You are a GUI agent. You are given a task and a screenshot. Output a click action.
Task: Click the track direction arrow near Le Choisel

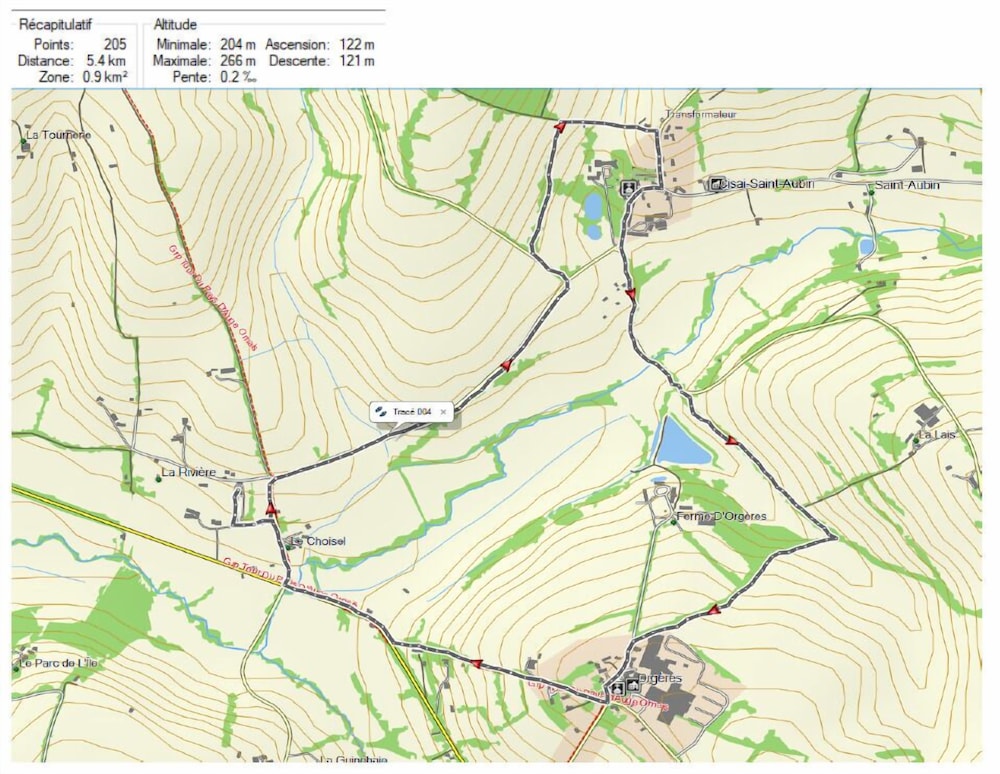tap(271, 508)
